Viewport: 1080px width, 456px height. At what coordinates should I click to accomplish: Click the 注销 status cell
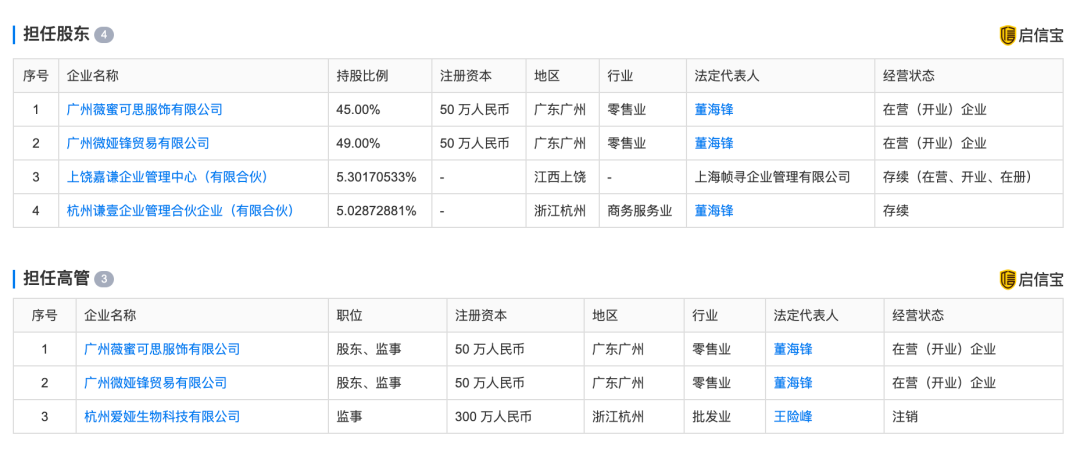pyautogui.click(x=904, y=416)
